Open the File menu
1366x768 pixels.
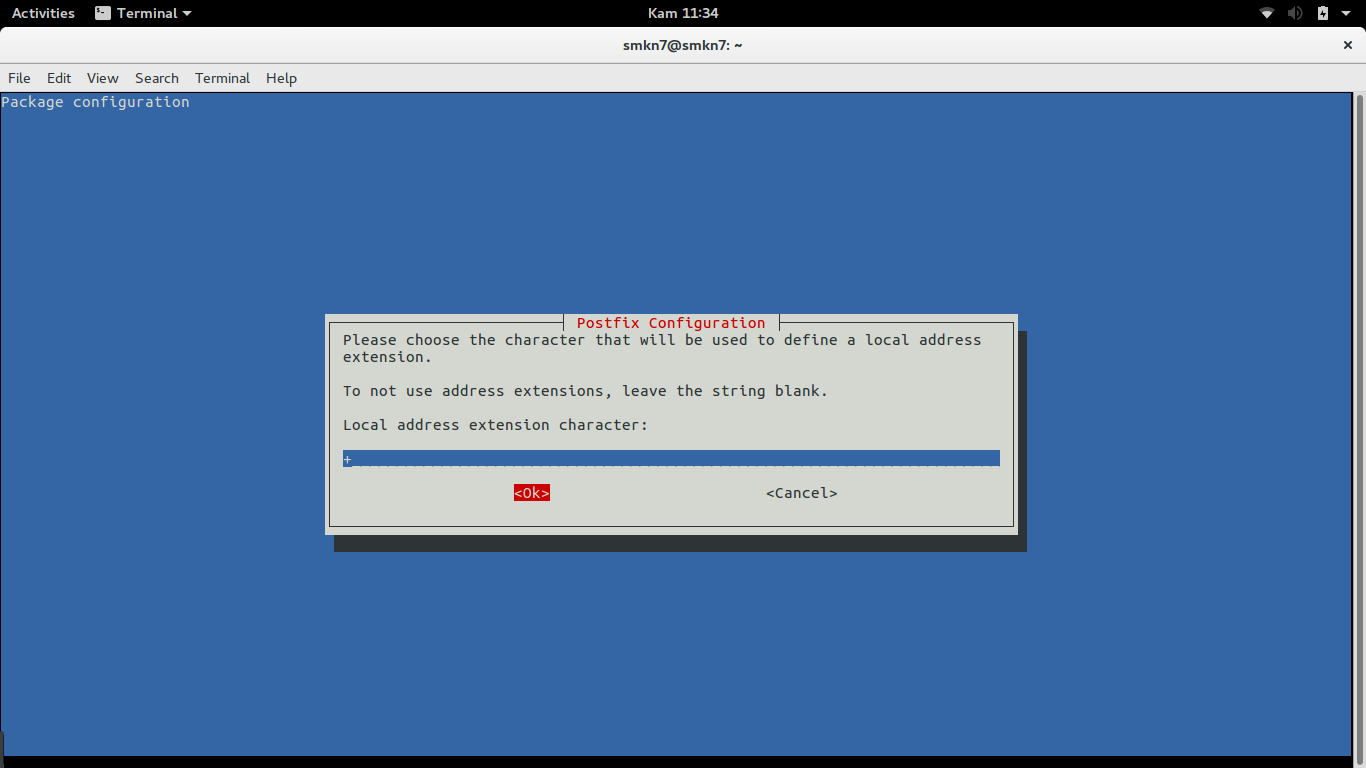coord(19,78)
